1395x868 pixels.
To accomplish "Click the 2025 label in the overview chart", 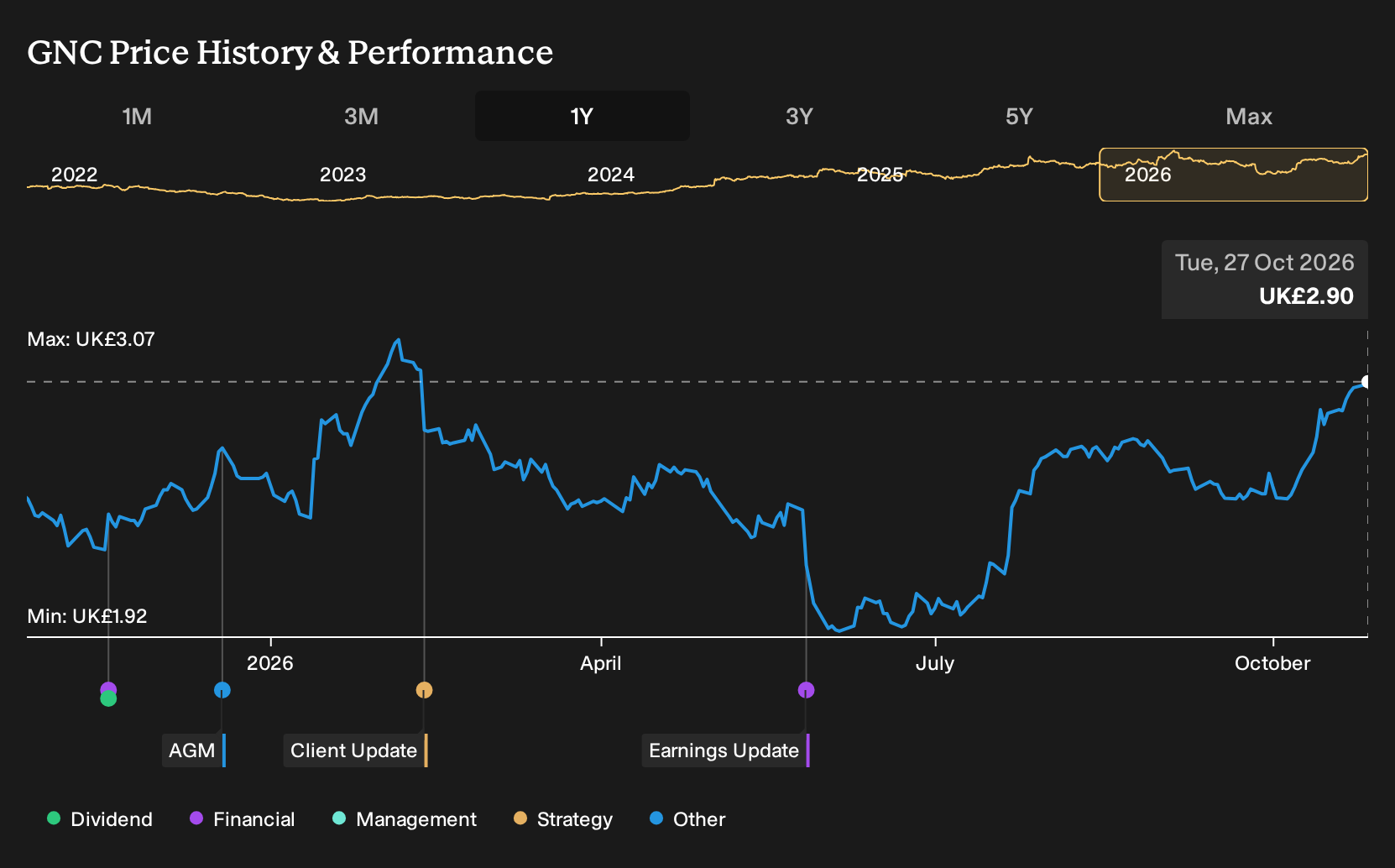I will (880, 175).
